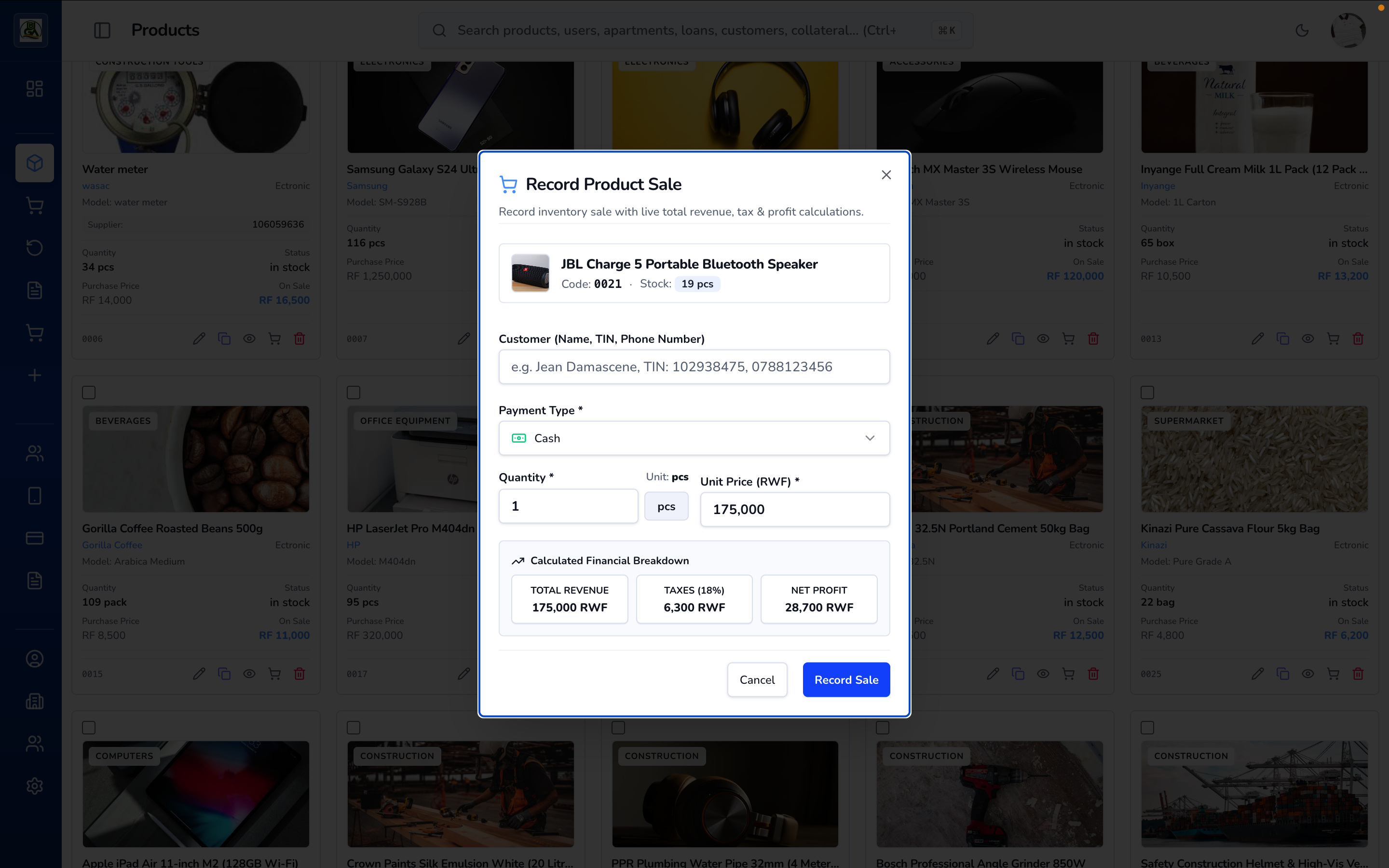Click the Quantity input field

point(568,506)
